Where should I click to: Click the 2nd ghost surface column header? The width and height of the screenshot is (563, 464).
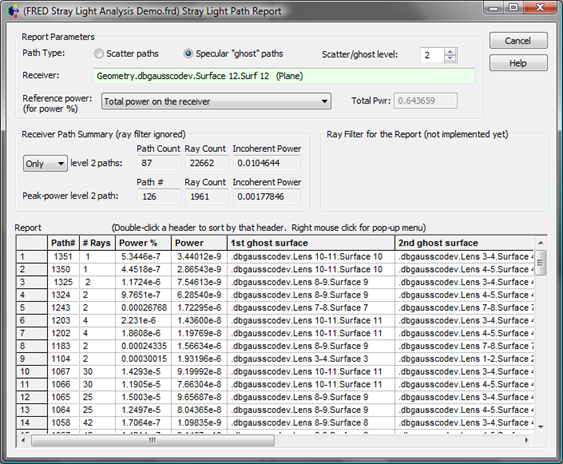tap(465, 243)
